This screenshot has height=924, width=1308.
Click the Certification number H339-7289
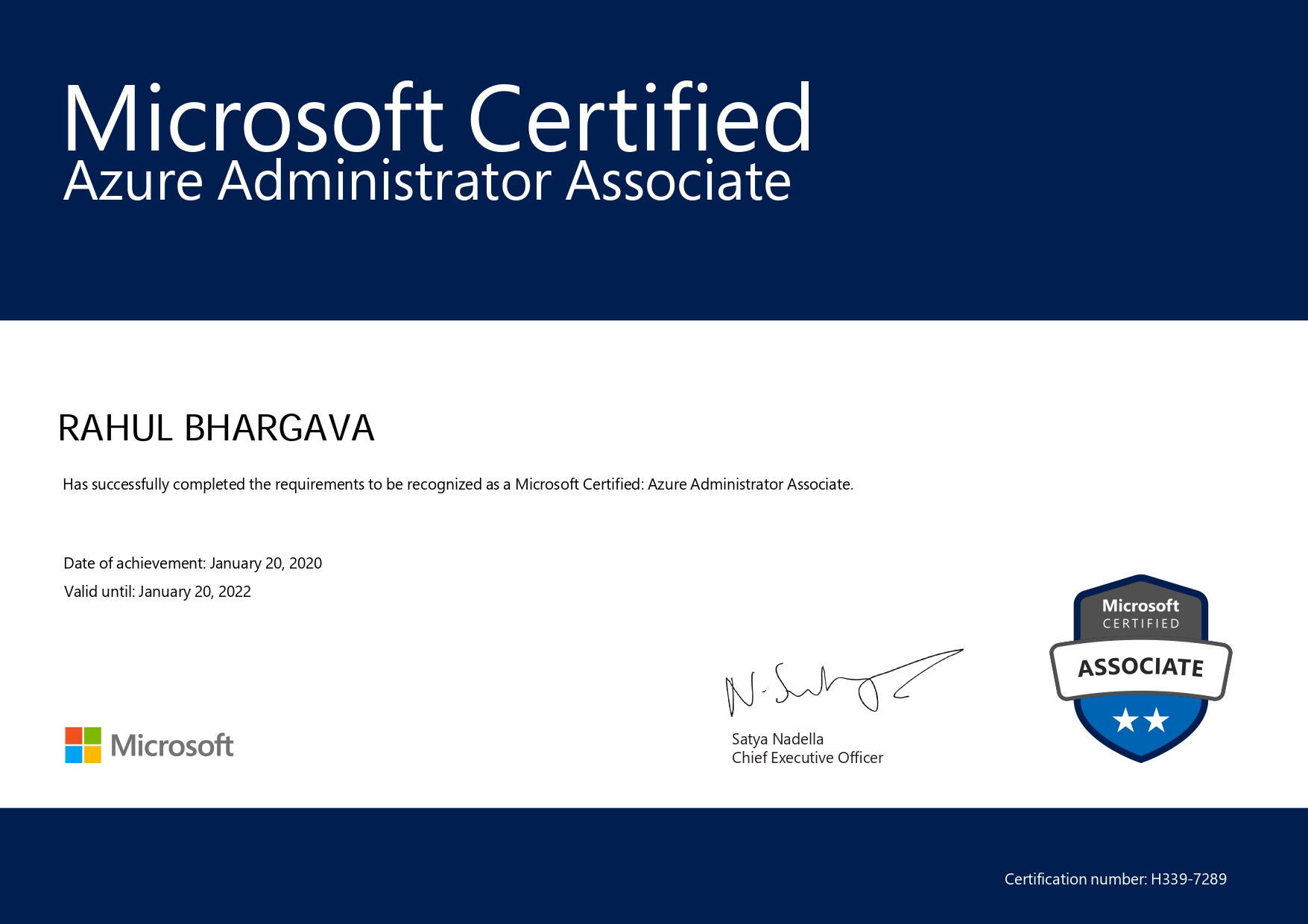pos(1115,879)
